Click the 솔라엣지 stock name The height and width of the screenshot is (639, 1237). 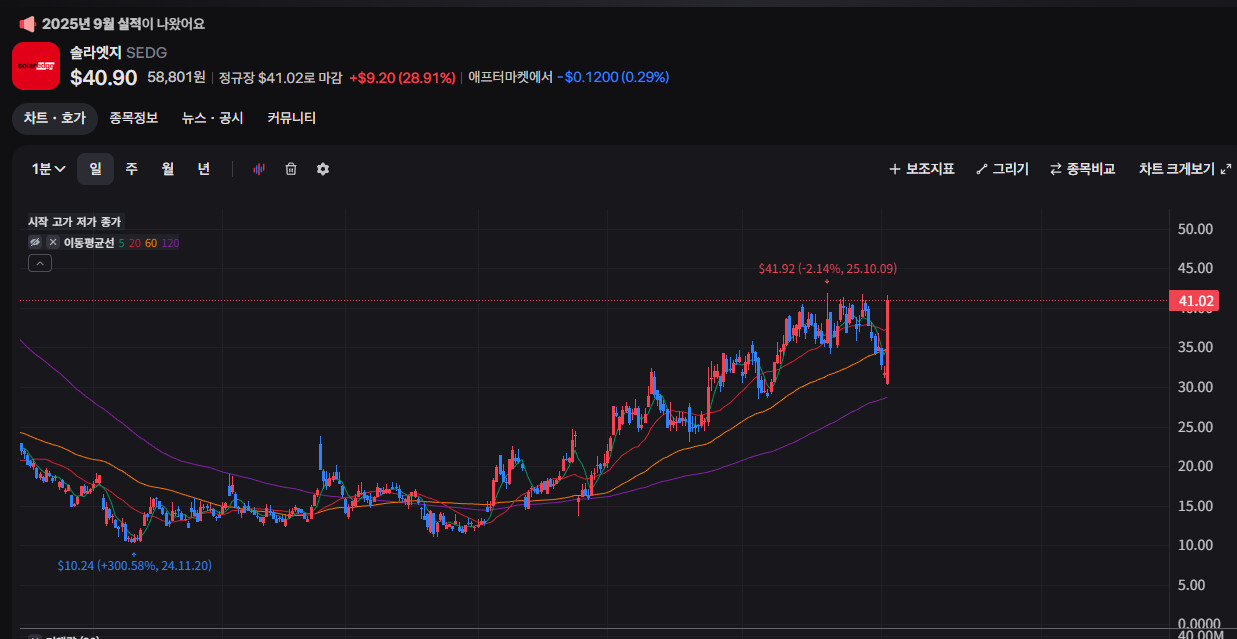(x=96, y=52)
